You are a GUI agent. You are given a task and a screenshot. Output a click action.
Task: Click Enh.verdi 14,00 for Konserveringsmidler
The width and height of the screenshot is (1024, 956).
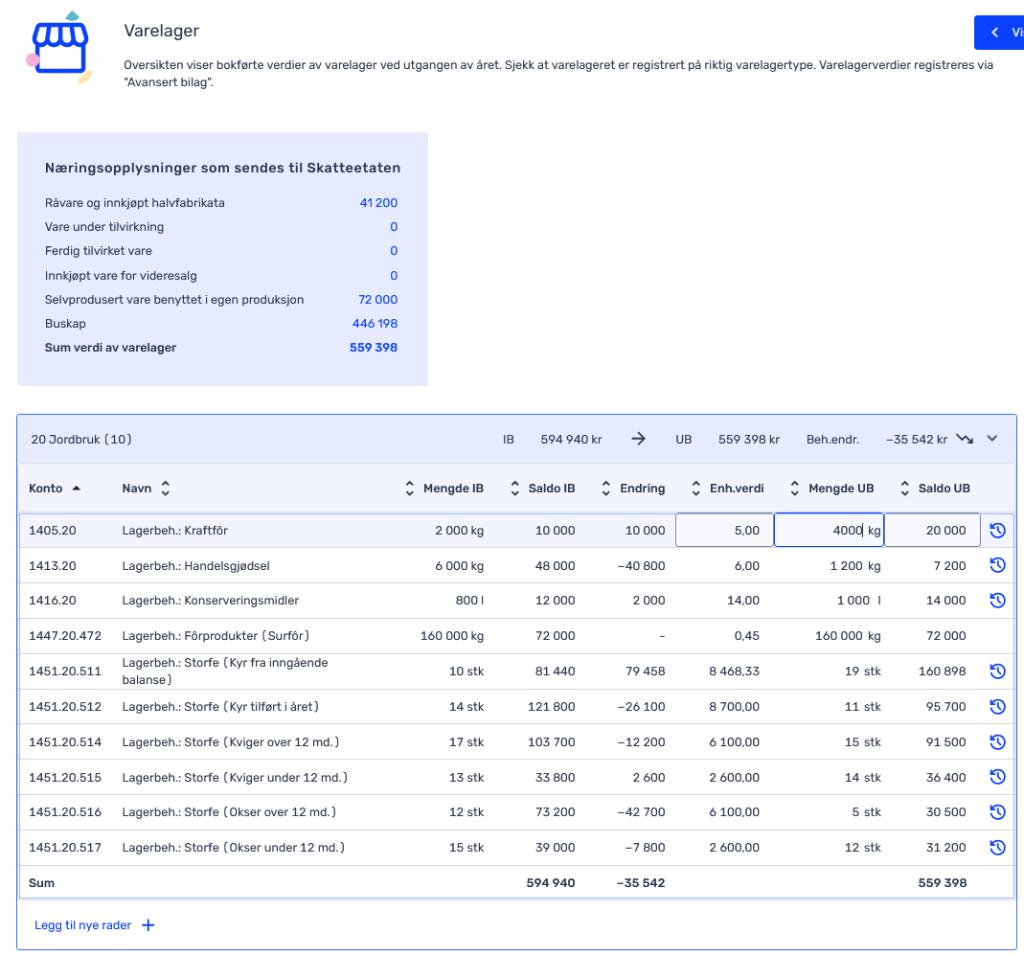tap(743, 600)
